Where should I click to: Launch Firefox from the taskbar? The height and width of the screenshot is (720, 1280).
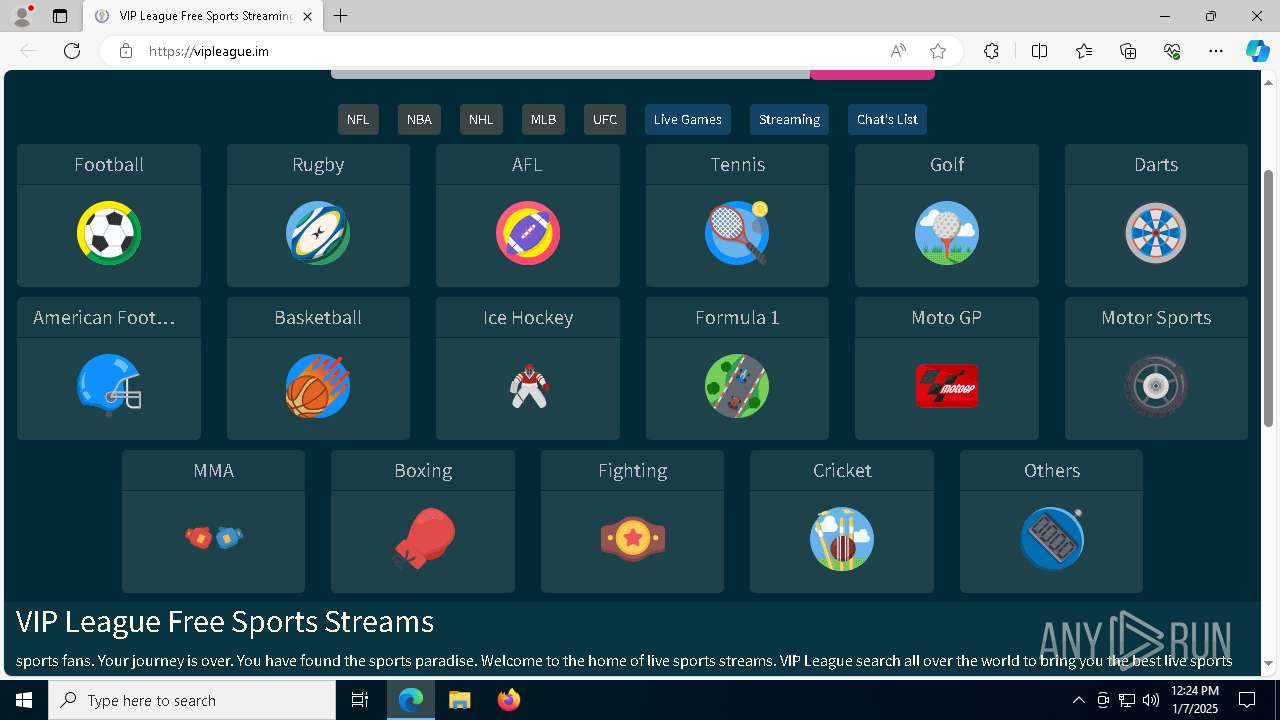click(509, 700)
